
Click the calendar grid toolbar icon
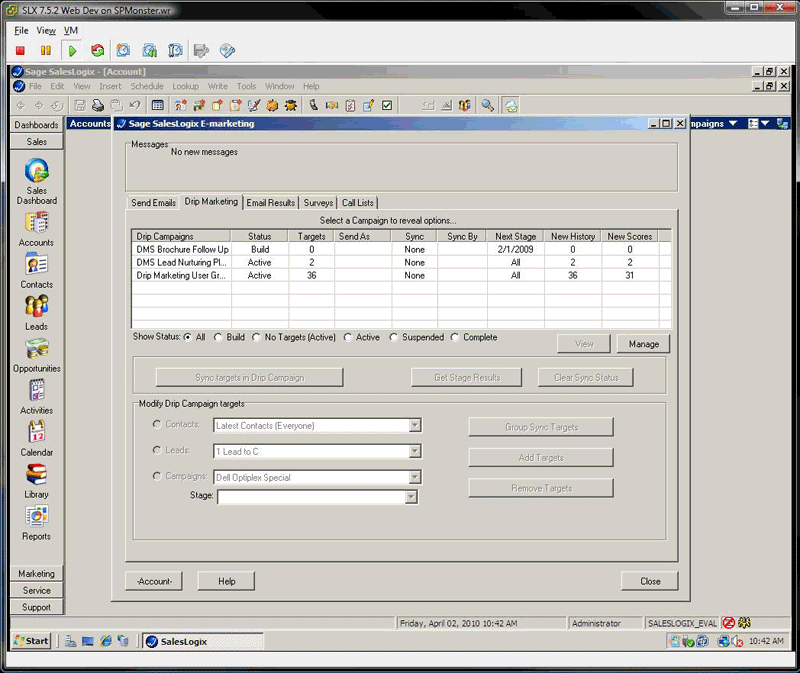[158, 106]
